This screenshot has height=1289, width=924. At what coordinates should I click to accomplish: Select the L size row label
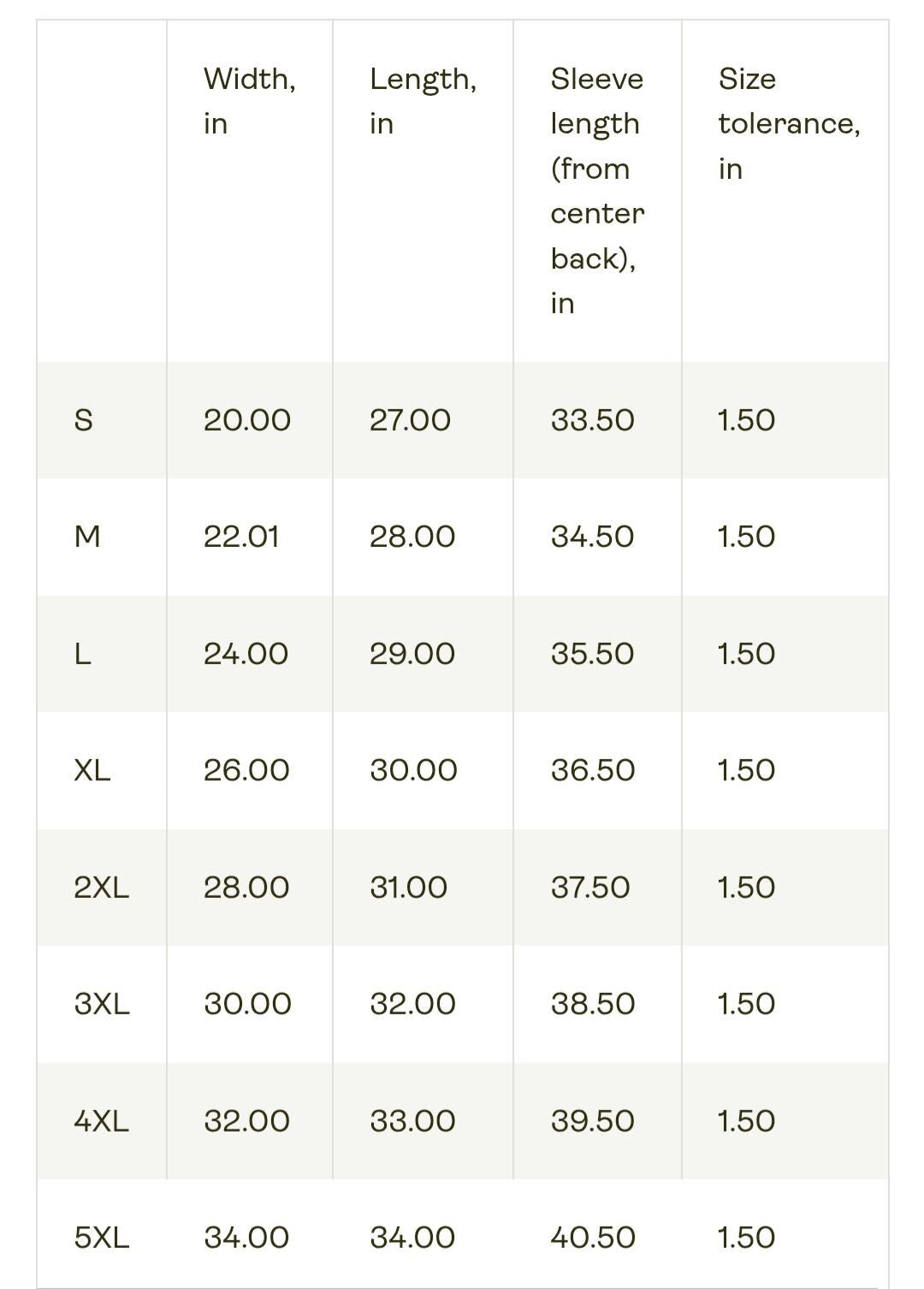82,654
